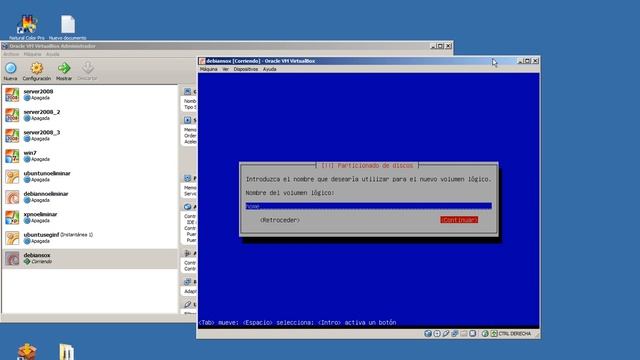Click the ubuntunoeliminar name text
The height and width of the screenshot is (360, 640).
click(47, 173)
